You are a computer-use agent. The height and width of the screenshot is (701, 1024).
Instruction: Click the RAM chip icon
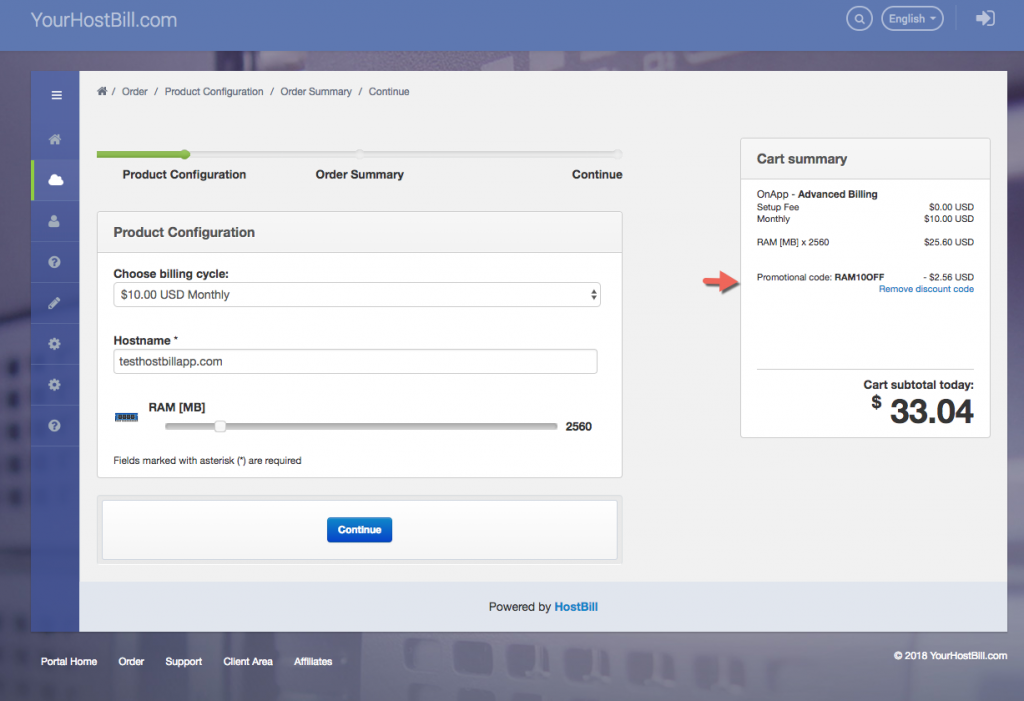[x=126, y=417]
